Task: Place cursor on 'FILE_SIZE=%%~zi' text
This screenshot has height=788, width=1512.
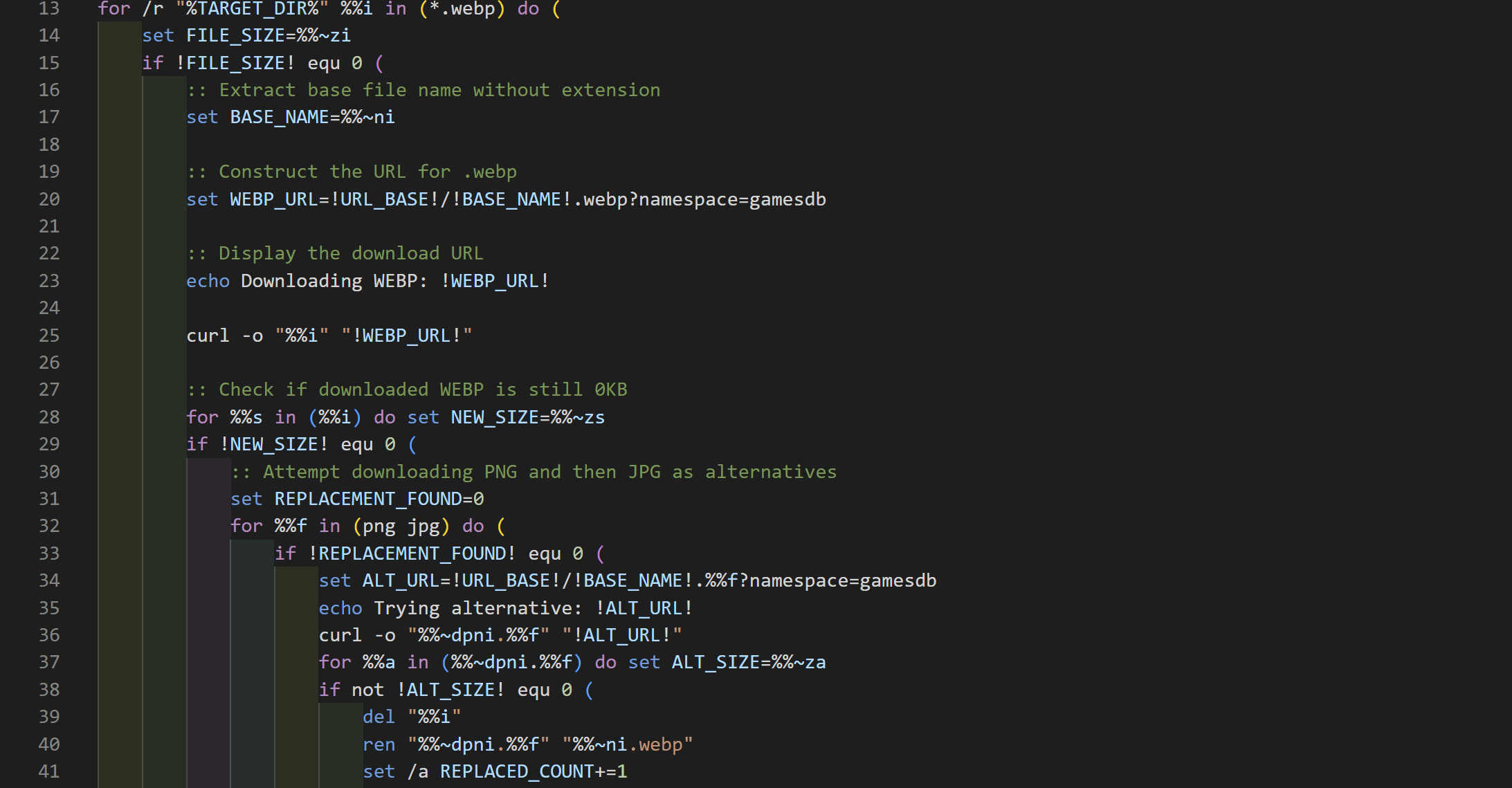Action: pyautogui.click(x=268, y=35)
